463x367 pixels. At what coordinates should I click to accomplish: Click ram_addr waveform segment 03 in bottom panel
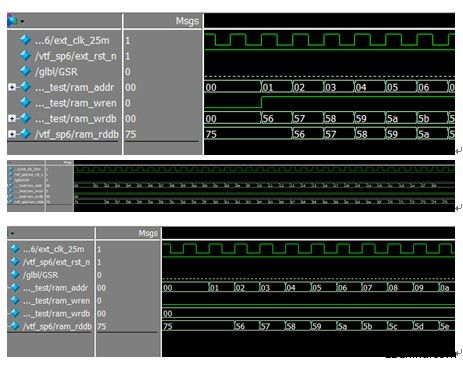tap(272, 287)
